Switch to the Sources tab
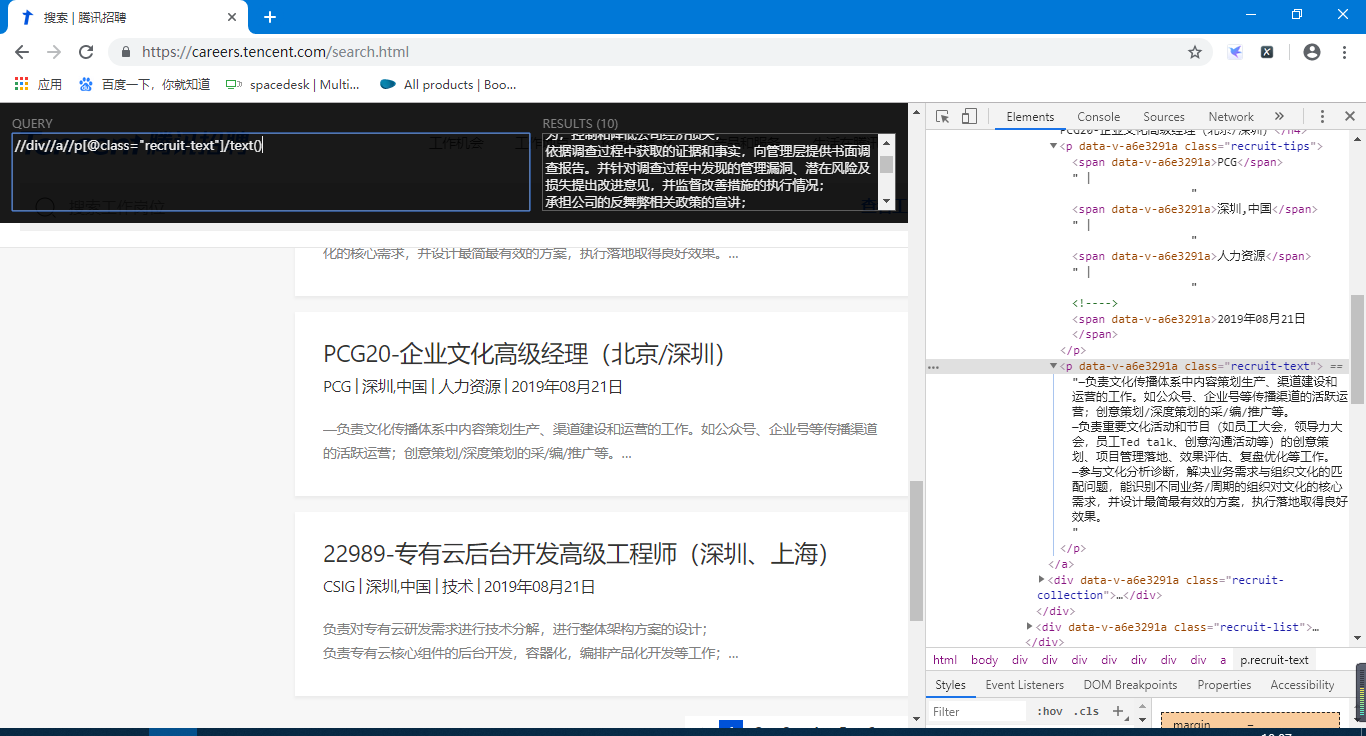The width and height of the screenshot is (1366, 736). tap(1164, 117)
